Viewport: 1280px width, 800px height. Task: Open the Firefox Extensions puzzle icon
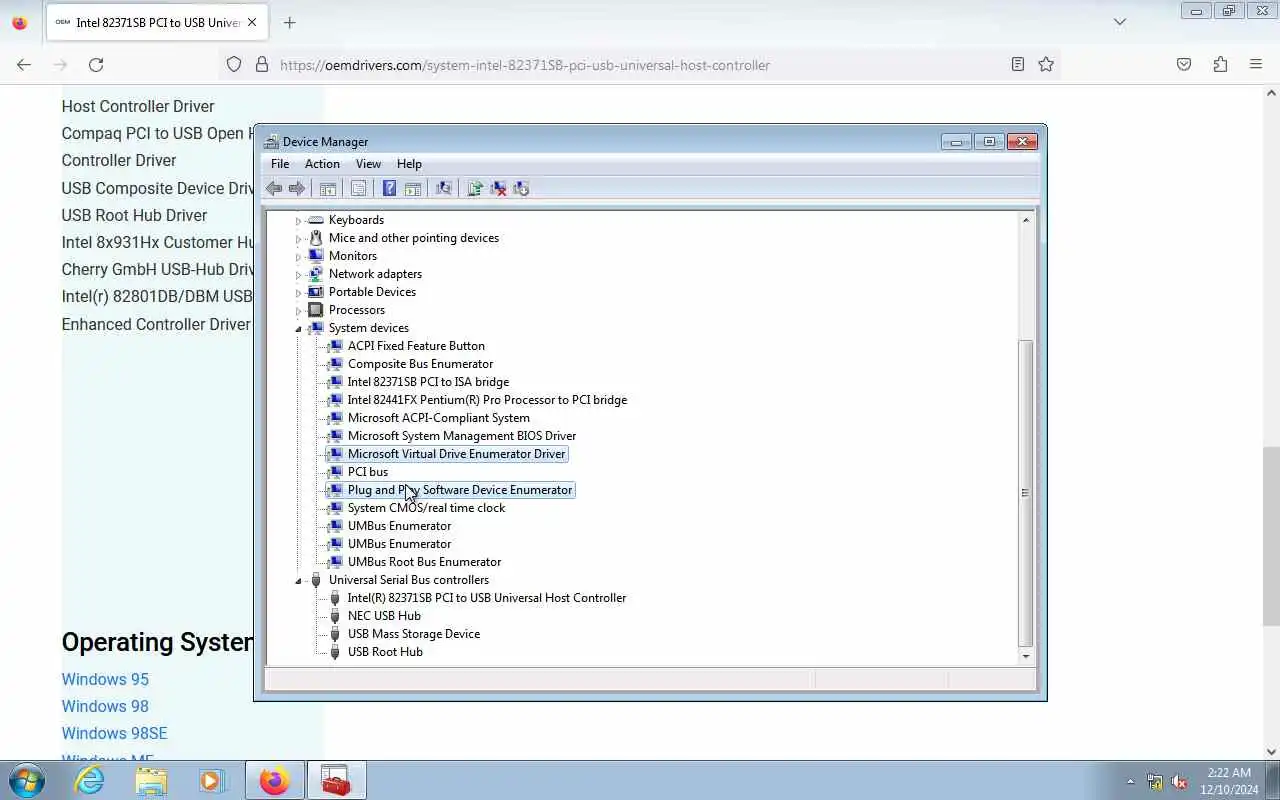click(x=1220, y=64)
